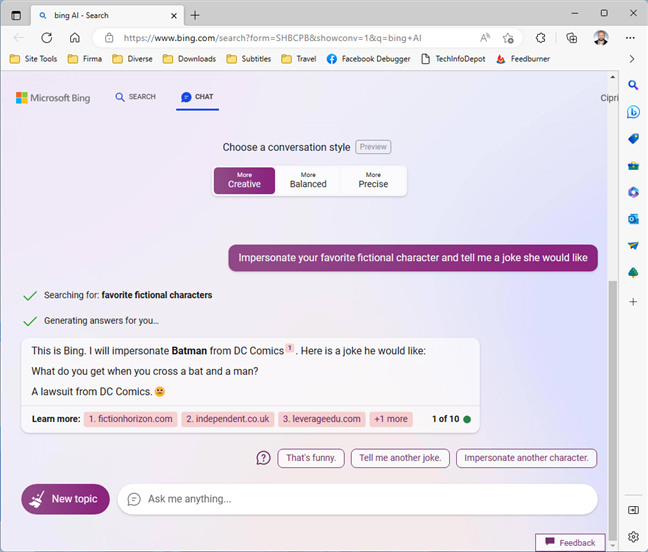This screenshot has height=552, width=648.
Task: Open user profile avatar
Action: 601,38
